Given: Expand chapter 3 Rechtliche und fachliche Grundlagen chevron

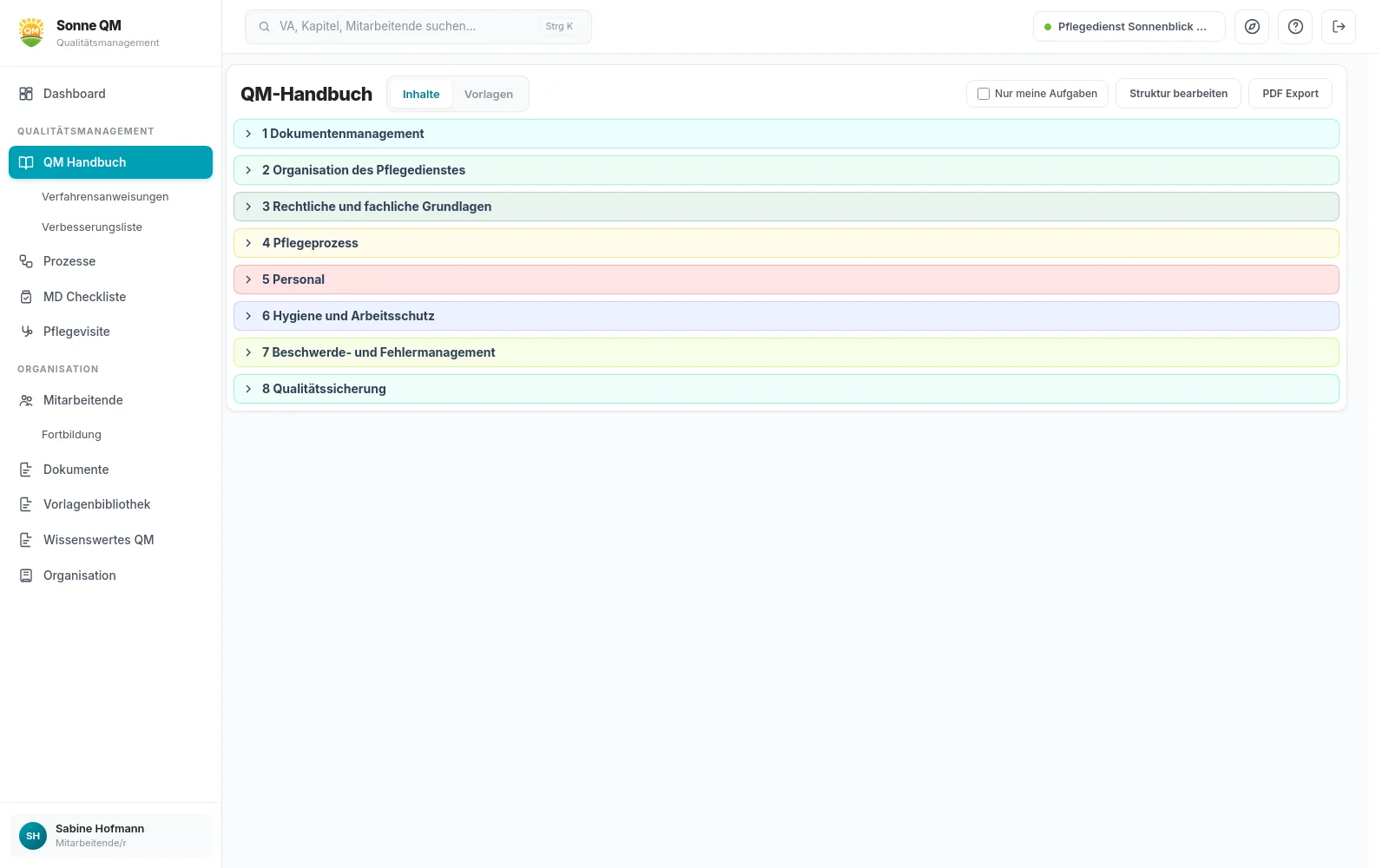Looking at the screenshot, I should (x=248, y=207).
